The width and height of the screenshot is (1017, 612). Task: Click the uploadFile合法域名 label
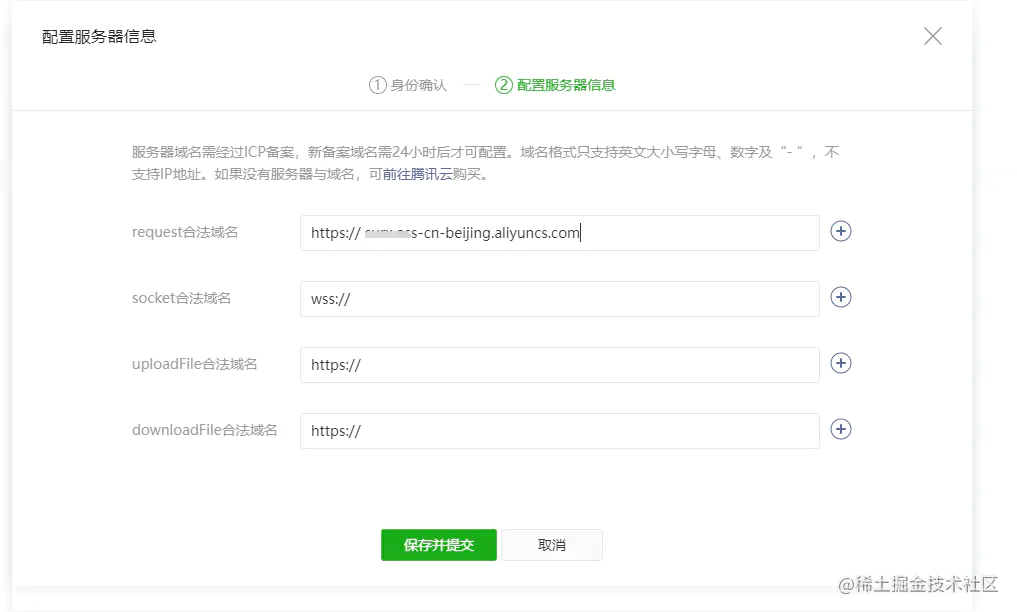click(194, 364)
